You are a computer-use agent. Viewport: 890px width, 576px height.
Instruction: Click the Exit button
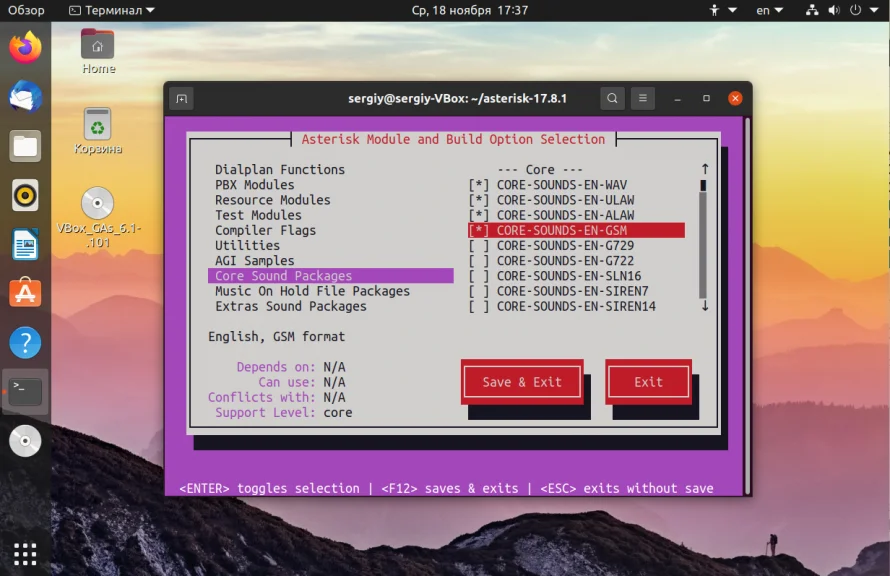648,382
